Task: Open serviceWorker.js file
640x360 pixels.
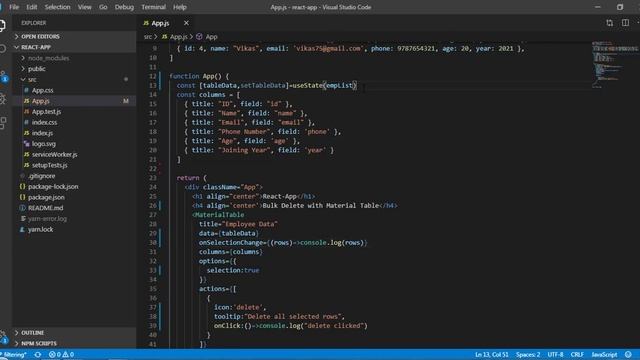Action: pos(55,154)
